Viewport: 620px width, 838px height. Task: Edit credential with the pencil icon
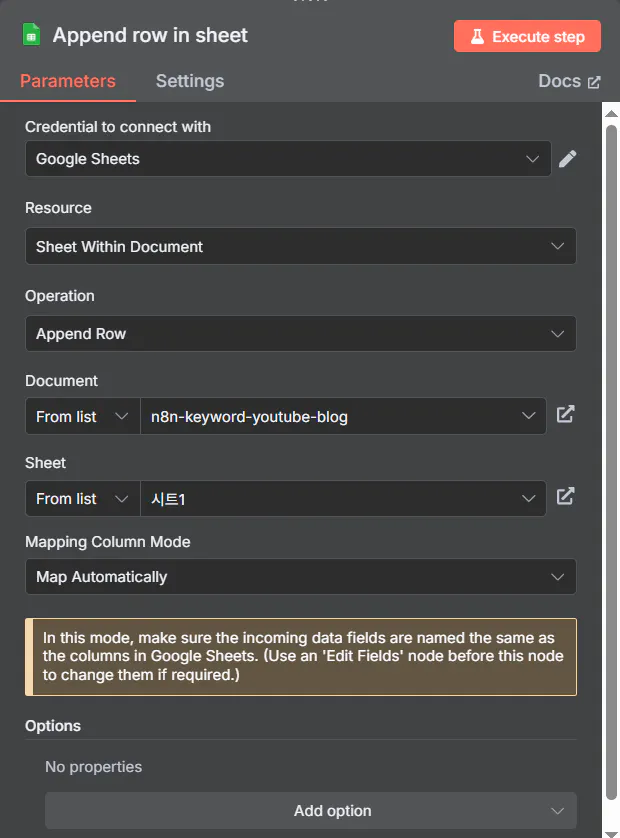pyautogui.click(x=567, y=159)
